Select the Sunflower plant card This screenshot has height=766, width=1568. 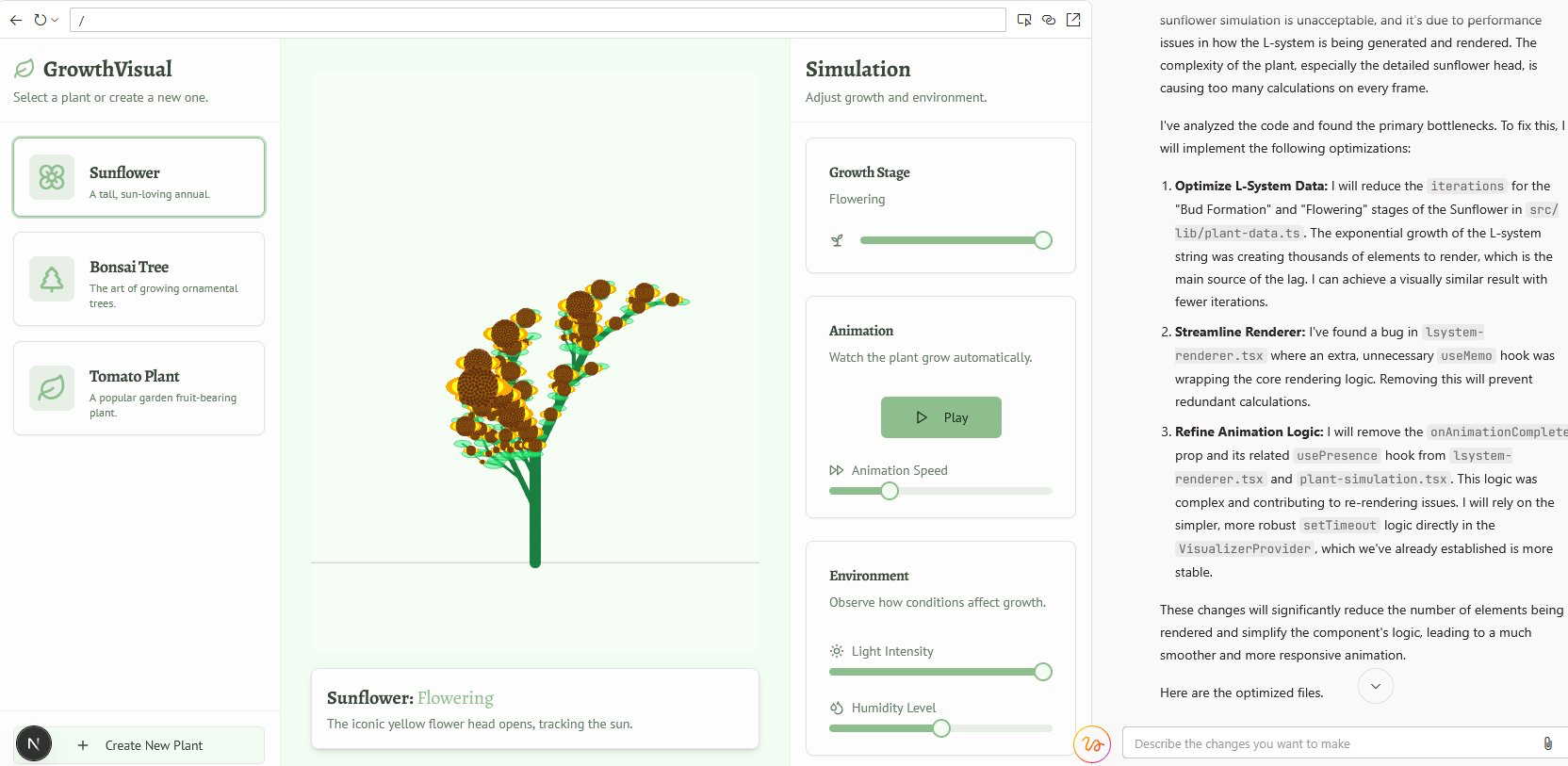pos(139,177)
